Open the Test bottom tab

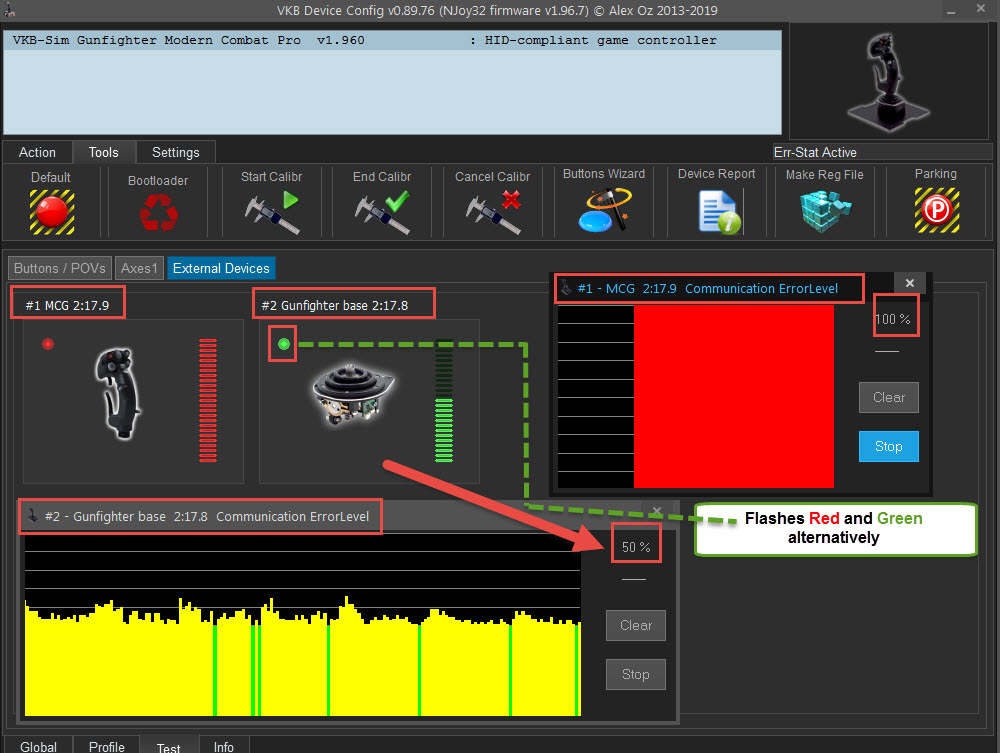(x=168, y=747)
